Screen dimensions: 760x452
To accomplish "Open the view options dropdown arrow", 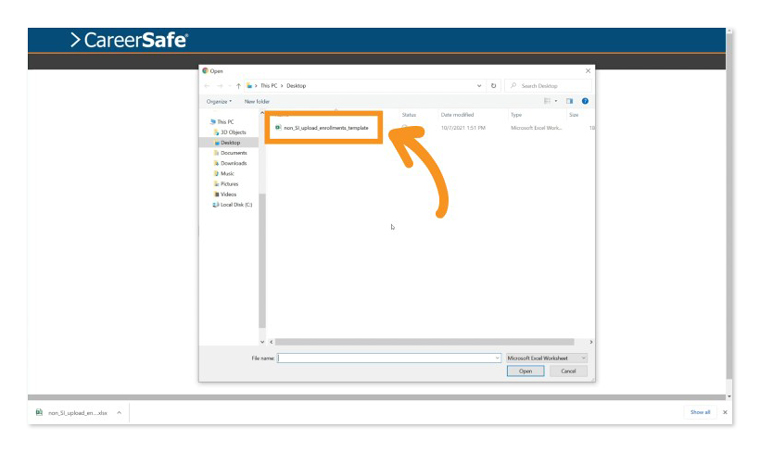I will tap(556, 101).
